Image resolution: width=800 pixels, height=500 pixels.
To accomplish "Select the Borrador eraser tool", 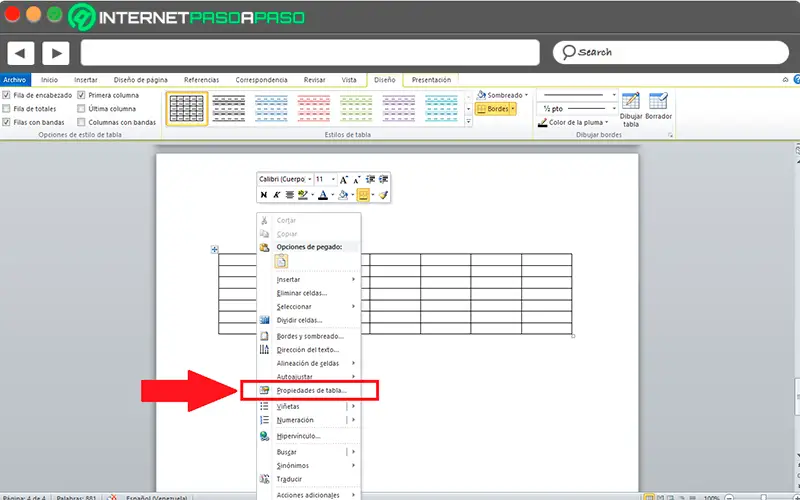I will (658, 101).
